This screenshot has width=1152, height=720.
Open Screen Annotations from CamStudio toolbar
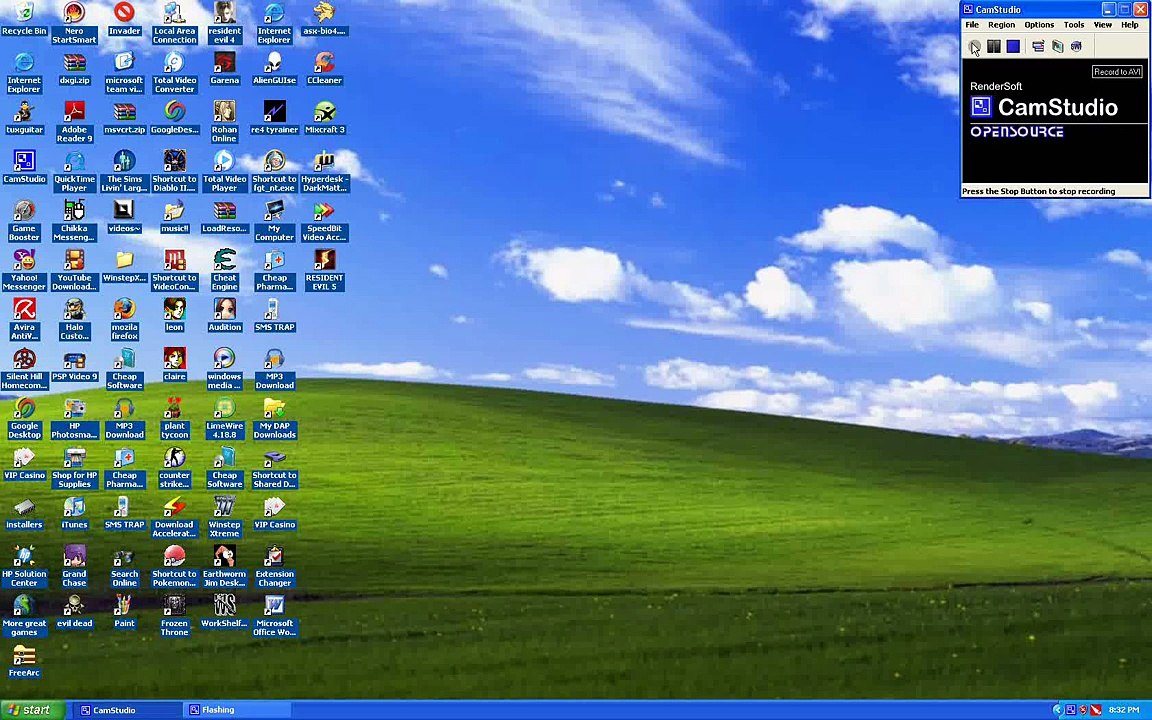coord(1057,46)
